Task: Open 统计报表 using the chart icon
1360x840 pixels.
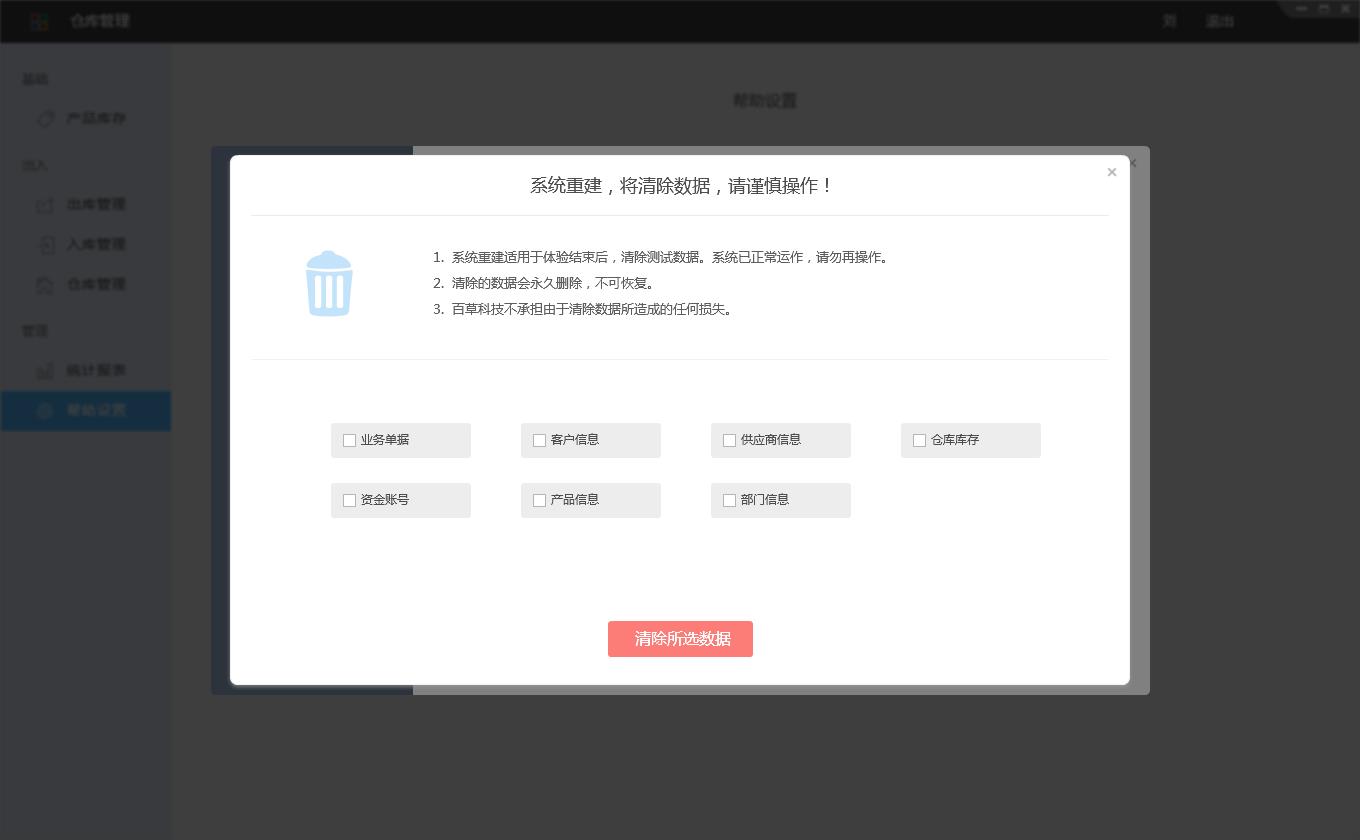Action: 45,370
